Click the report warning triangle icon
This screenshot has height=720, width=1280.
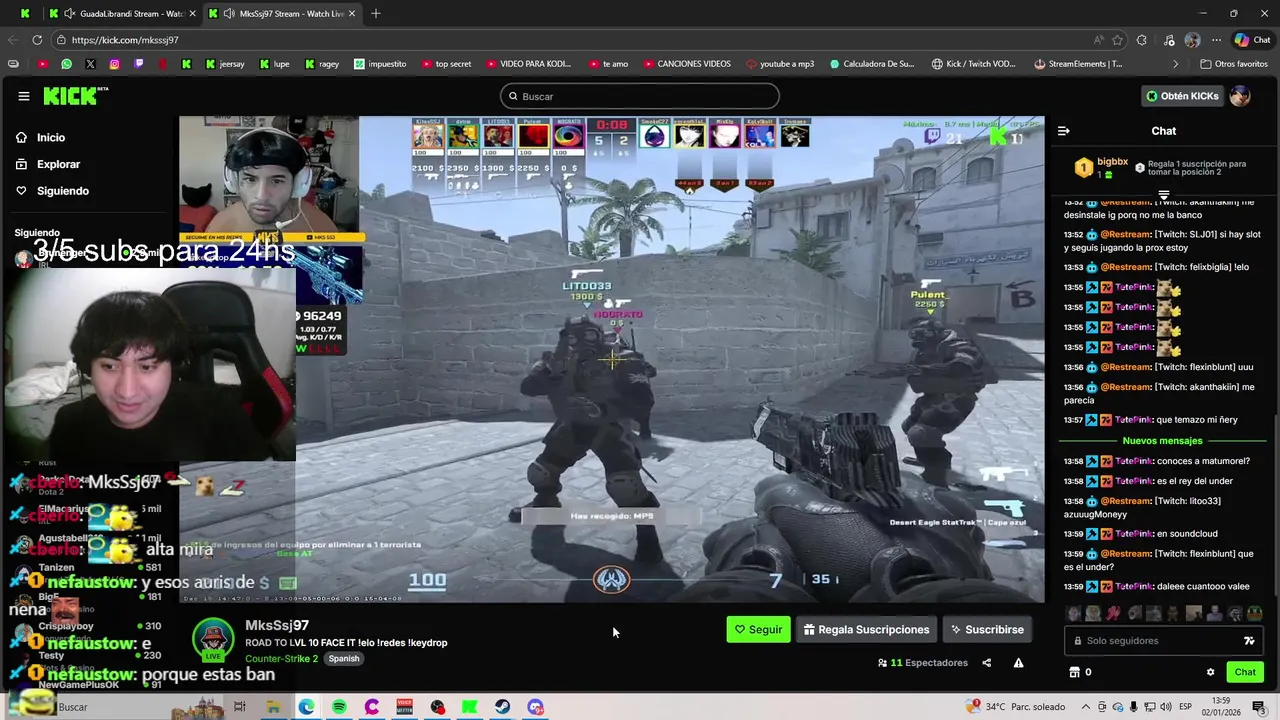pyautogui.click(x=1018, y=663)
